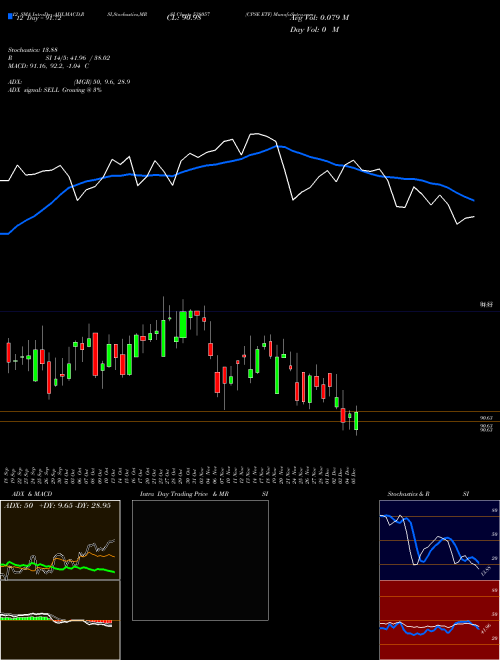Select the 'Stochastics: 13.88' readout

(x=33, y=50)
